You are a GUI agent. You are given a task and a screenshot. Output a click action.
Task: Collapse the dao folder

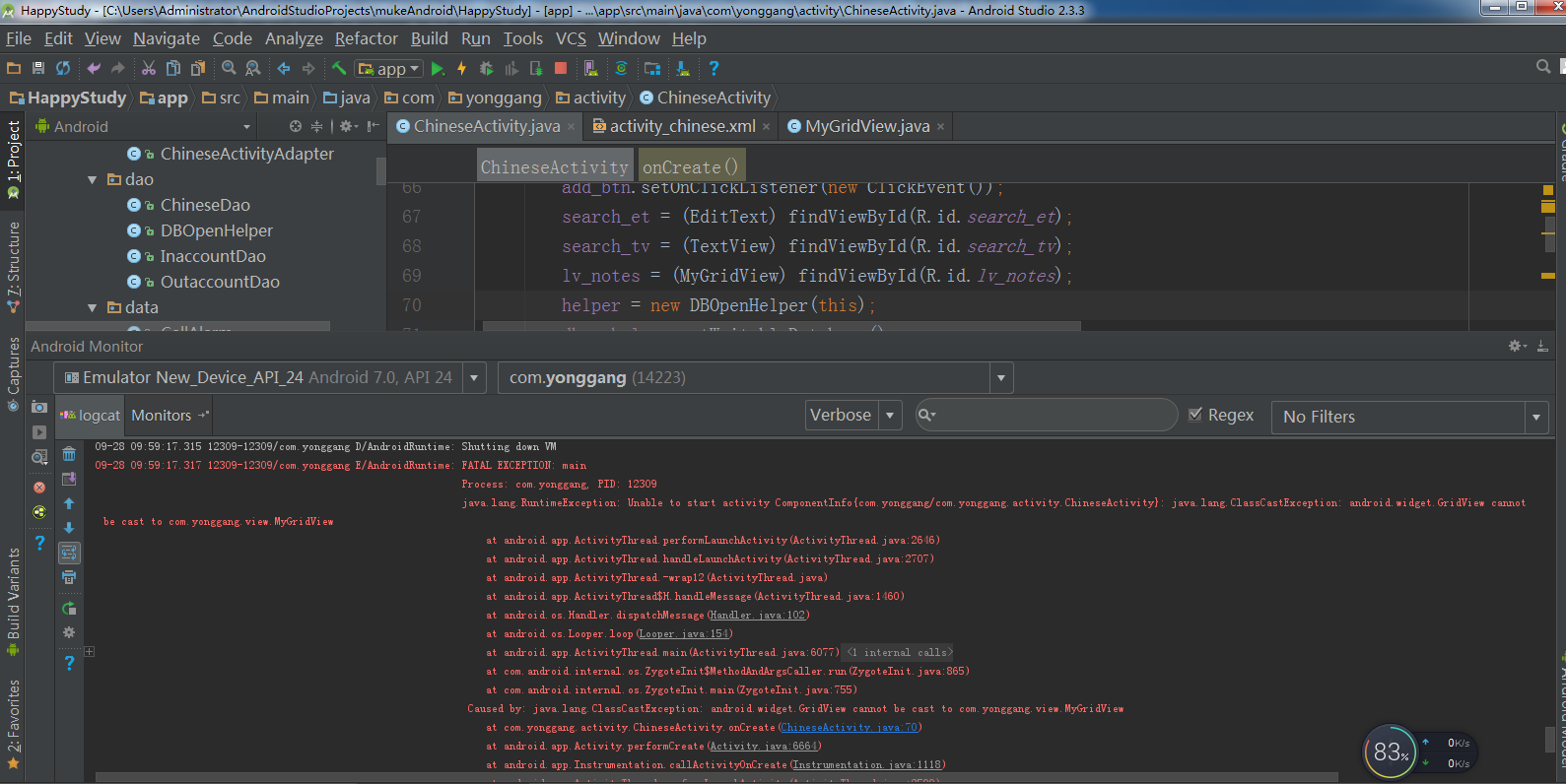click(x=92, y=179)
